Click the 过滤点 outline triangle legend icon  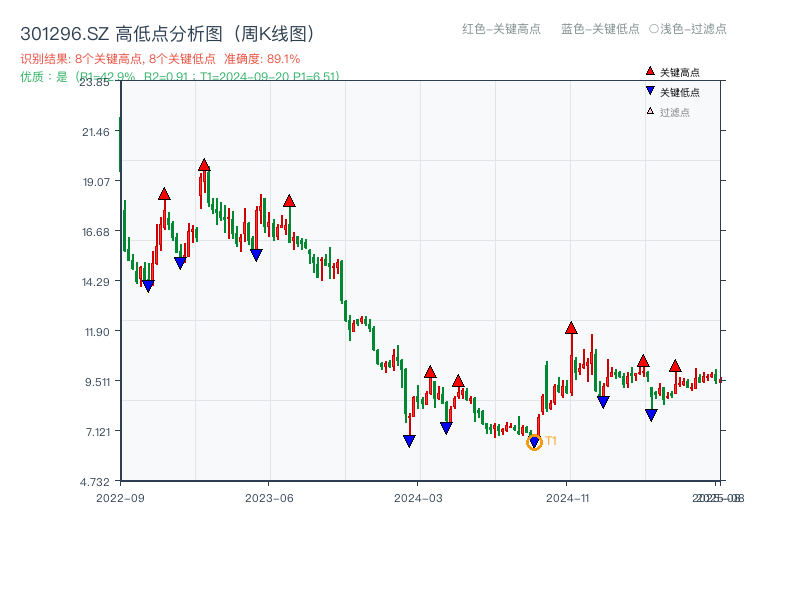[x=650, y=110]
